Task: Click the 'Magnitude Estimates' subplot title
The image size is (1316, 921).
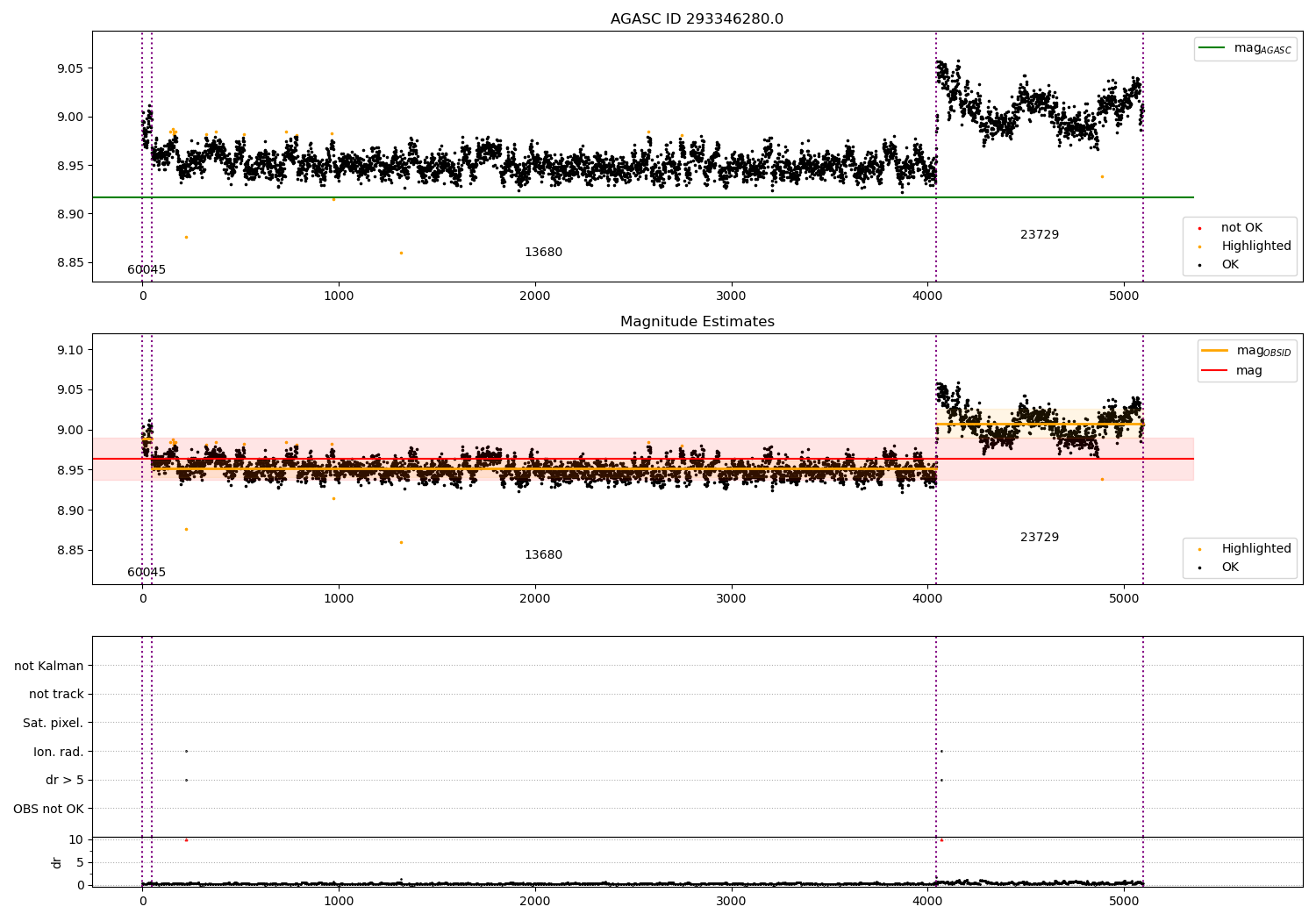Action: tap(697, 322)
